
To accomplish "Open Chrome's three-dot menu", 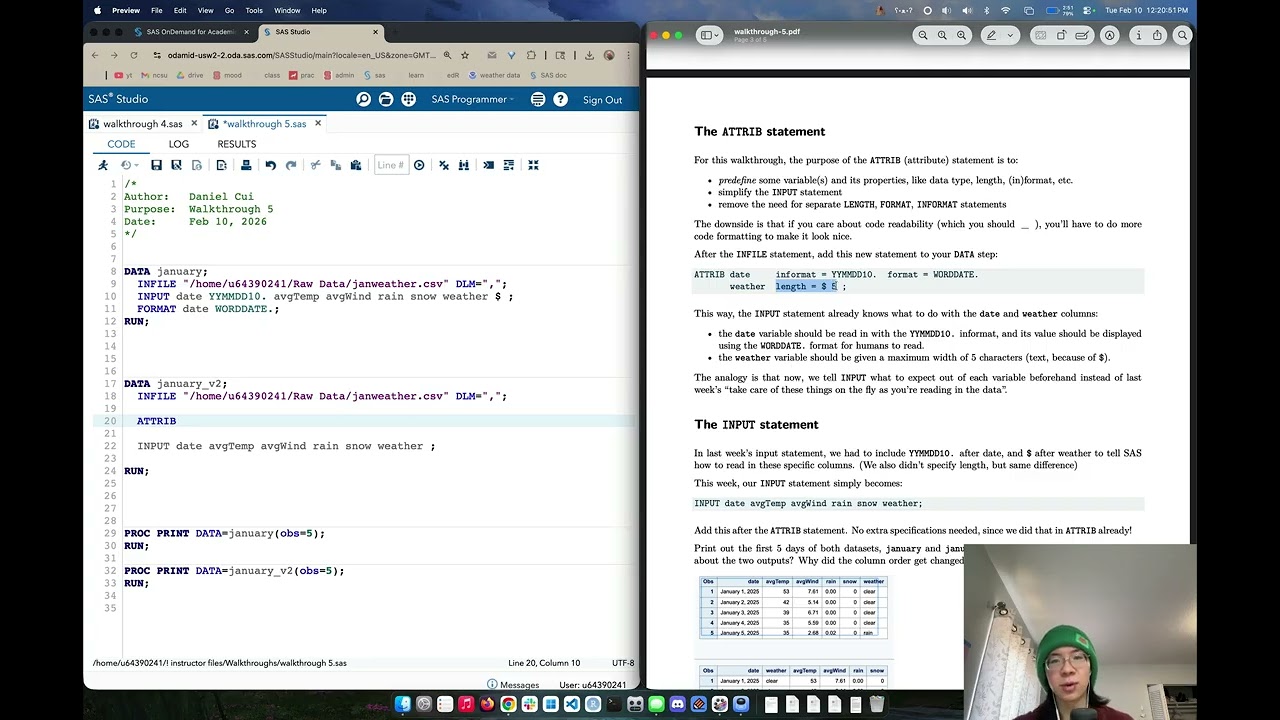I will tap(628, 55).
